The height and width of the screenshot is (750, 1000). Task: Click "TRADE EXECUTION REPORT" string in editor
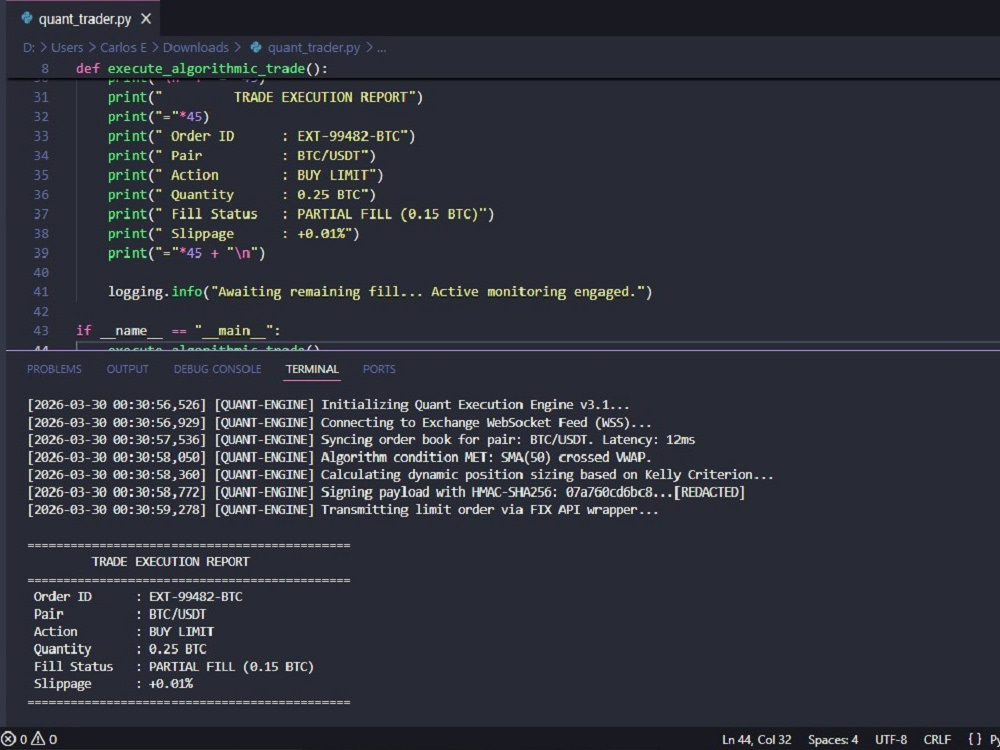coord(320,97)
